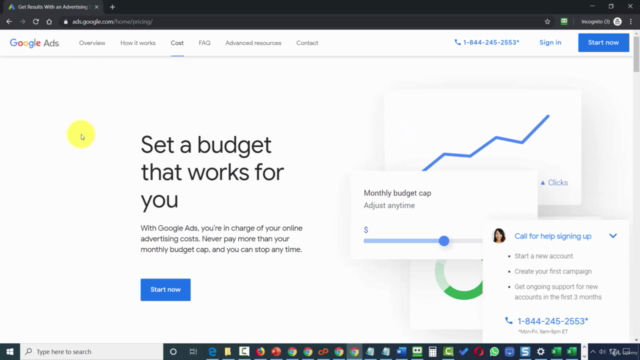Click the Sign in link

tap(550, 42)
